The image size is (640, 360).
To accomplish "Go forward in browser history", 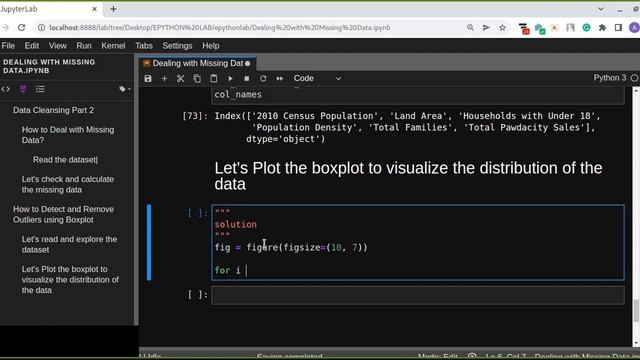I will [5, 27].
